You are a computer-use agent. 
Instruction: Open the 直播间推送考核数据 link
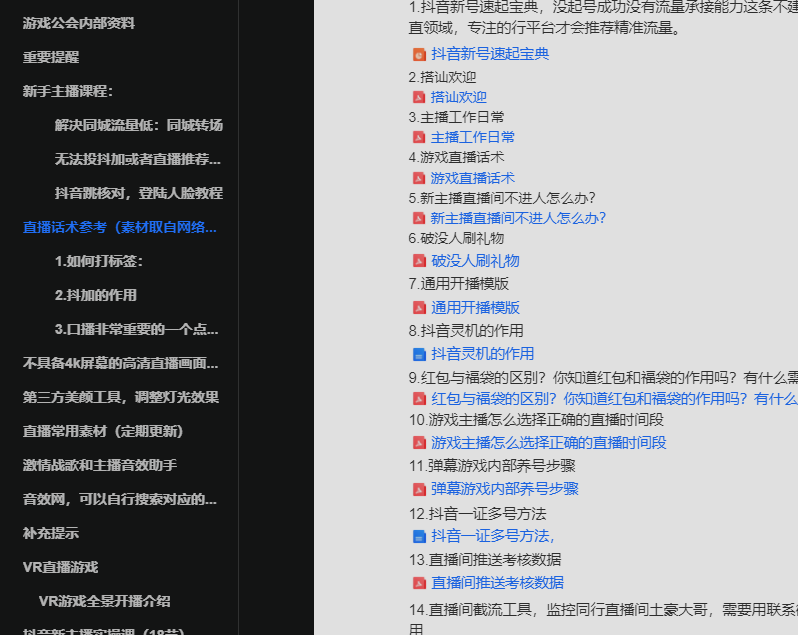[497, 583]
